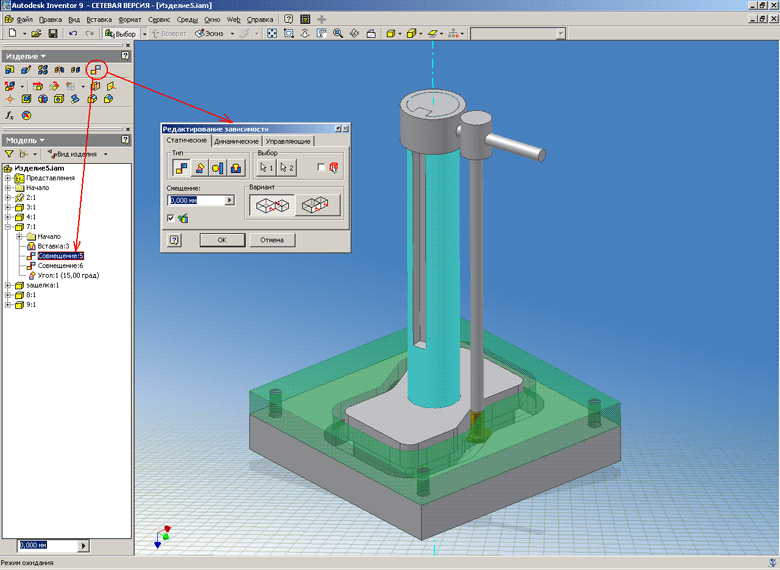Click the Undo arrow icon
The image size is (780, 570).
(73, 33)
